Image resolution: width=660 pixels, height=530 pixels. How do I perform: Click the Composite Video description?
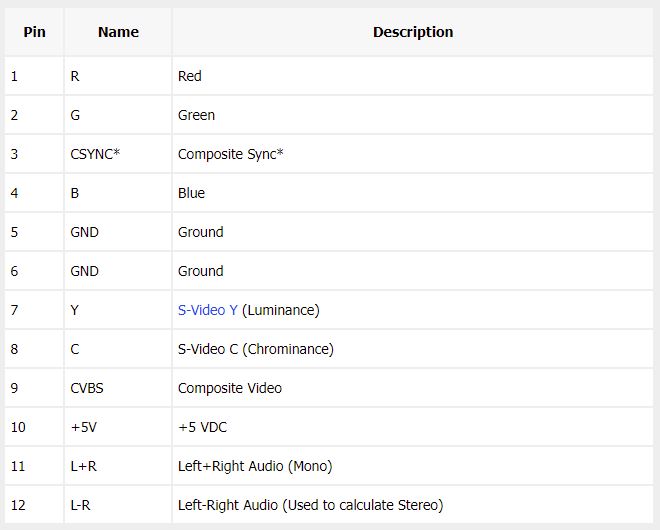230,388
